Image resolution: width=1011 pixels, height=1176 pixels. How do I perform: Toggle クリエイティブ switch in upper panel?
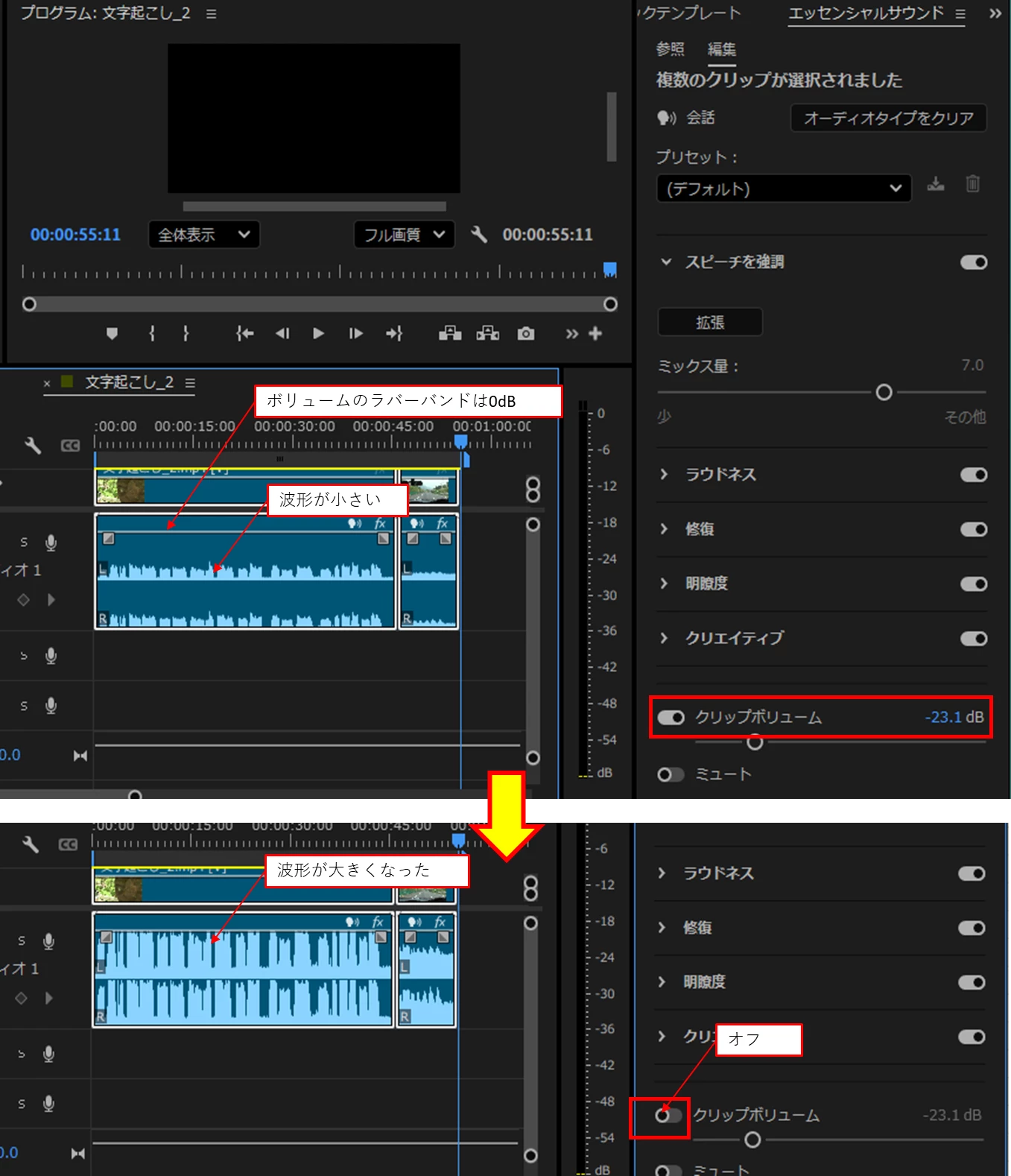[x=974, y=639]
